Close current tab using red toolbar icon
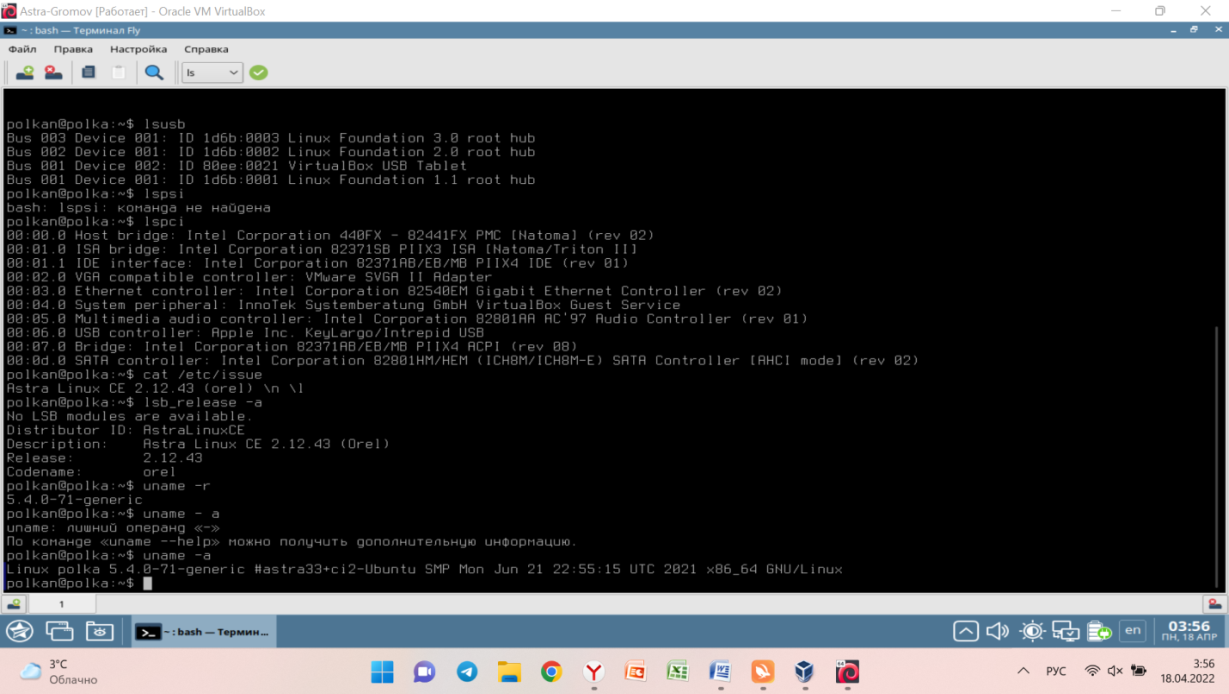 pyautogui.click(x=53, y=72)
